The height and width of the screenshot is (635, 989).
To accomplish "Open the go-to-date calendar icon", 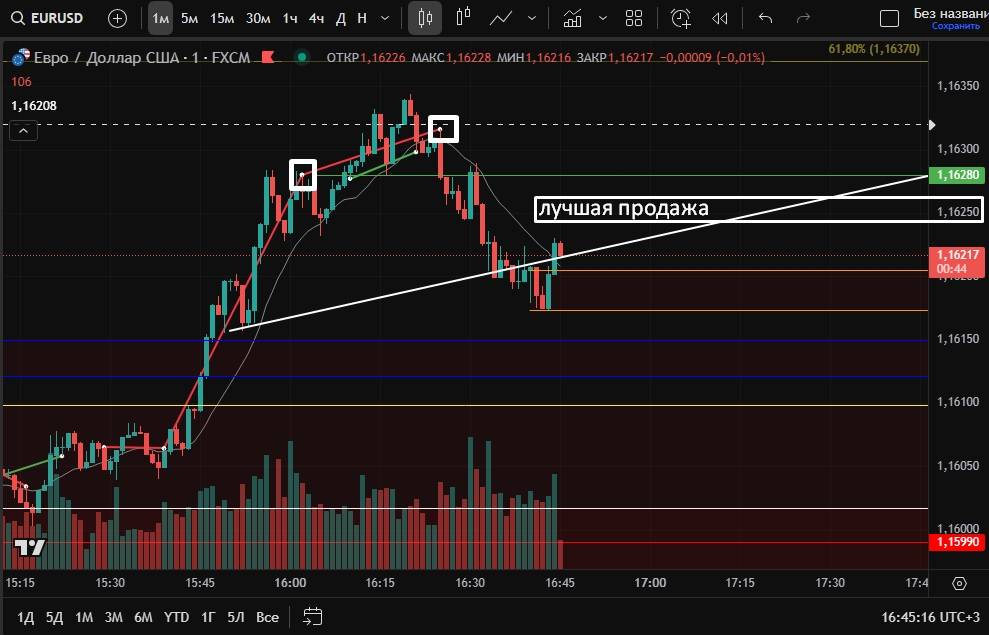I will (x=313, y=616).
